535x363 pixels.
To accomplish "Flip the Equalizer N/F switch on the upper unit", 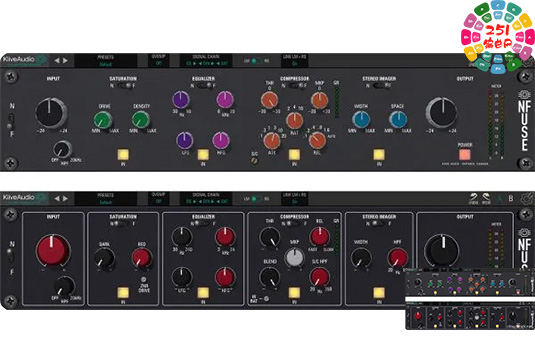I will click(204, 86).
